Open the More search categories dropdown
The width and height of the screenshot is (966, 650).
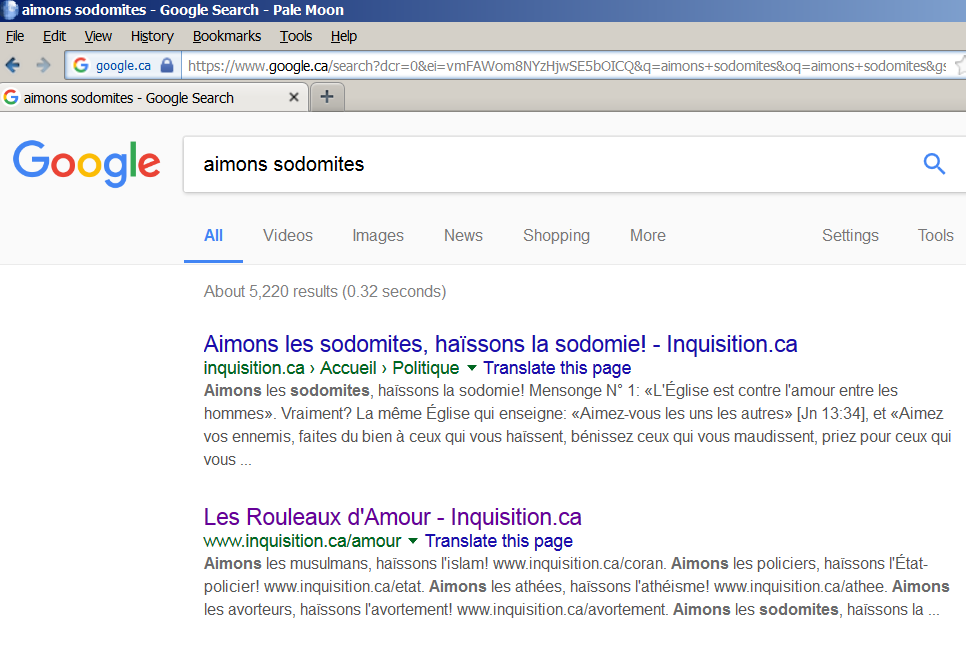(x=647, y=235)
